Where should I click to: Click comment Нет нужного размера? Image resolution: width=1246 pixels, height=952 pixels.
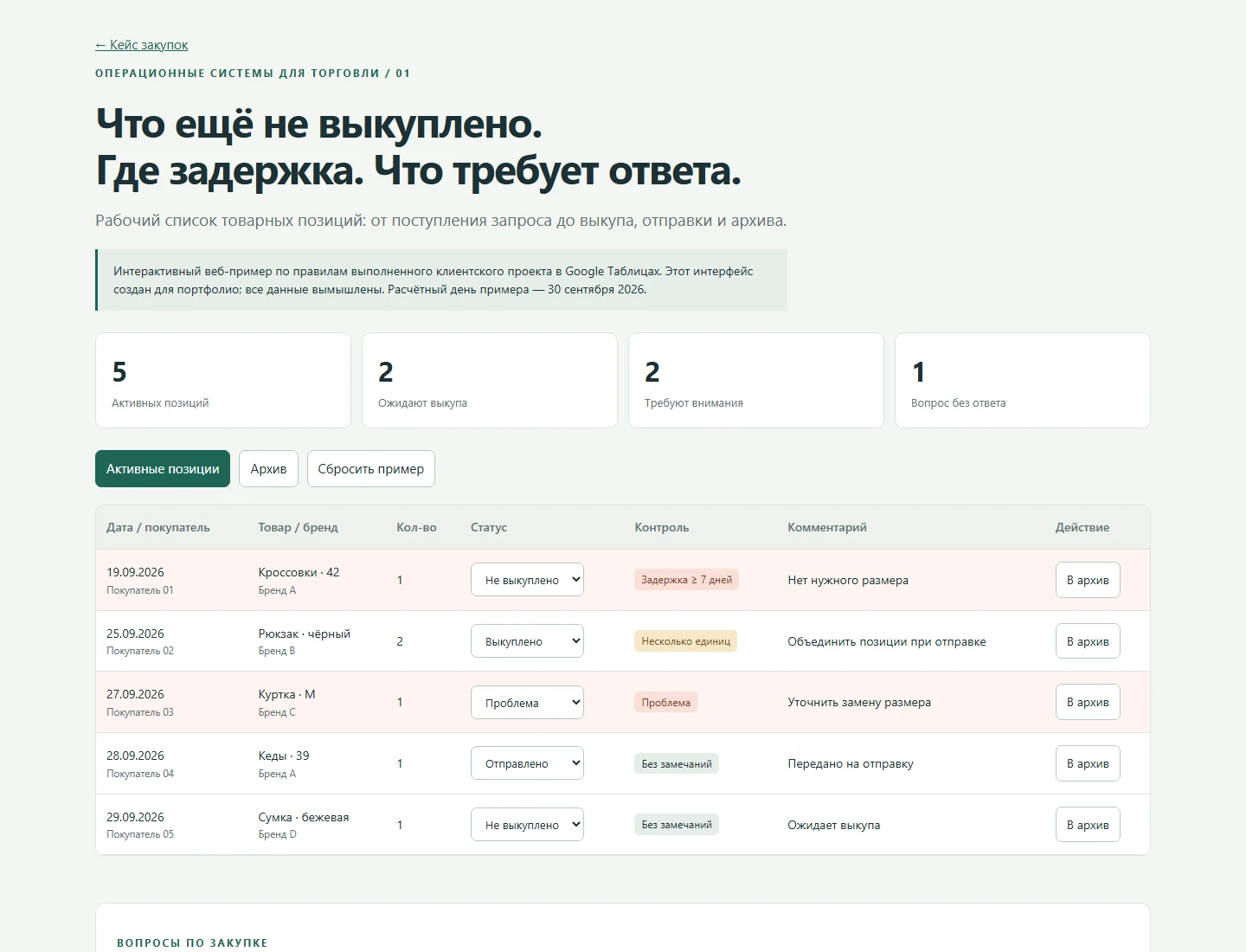pyautogui.click(x=848, y=580)
